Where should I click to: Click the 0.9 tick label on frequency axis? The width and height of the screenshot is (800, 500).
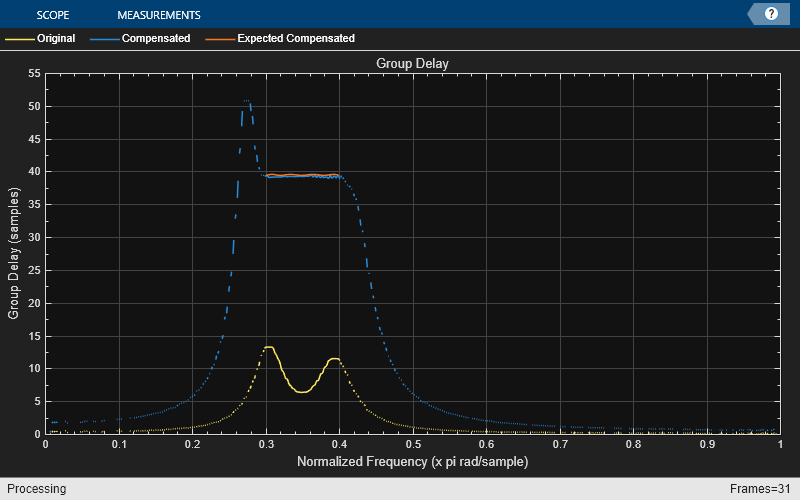[x=707, y=444]
